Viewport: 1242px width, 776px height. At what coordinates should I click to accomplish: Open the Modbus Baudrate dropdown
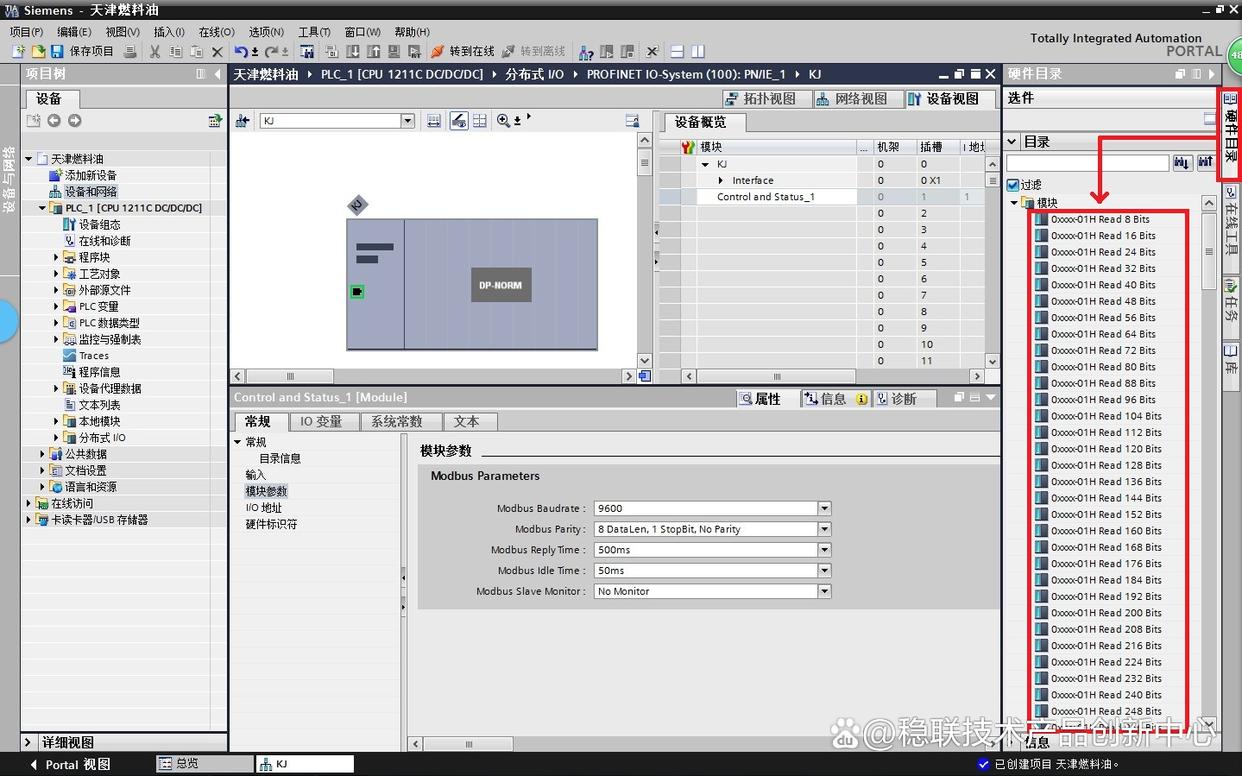[824, 508]
